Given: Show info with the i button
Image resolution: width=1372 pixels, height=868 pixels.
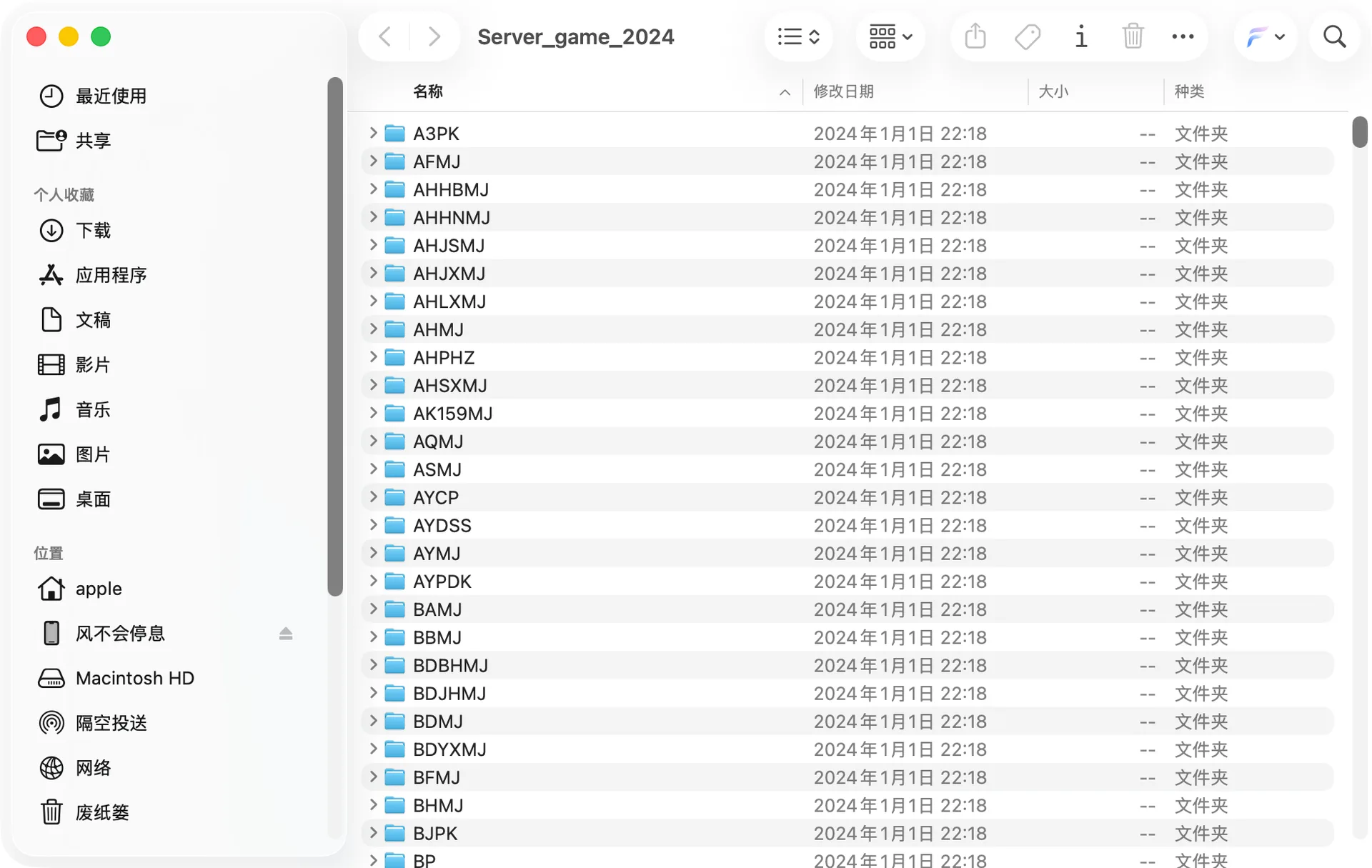Looking at the screenshot, I should 1081,36.
